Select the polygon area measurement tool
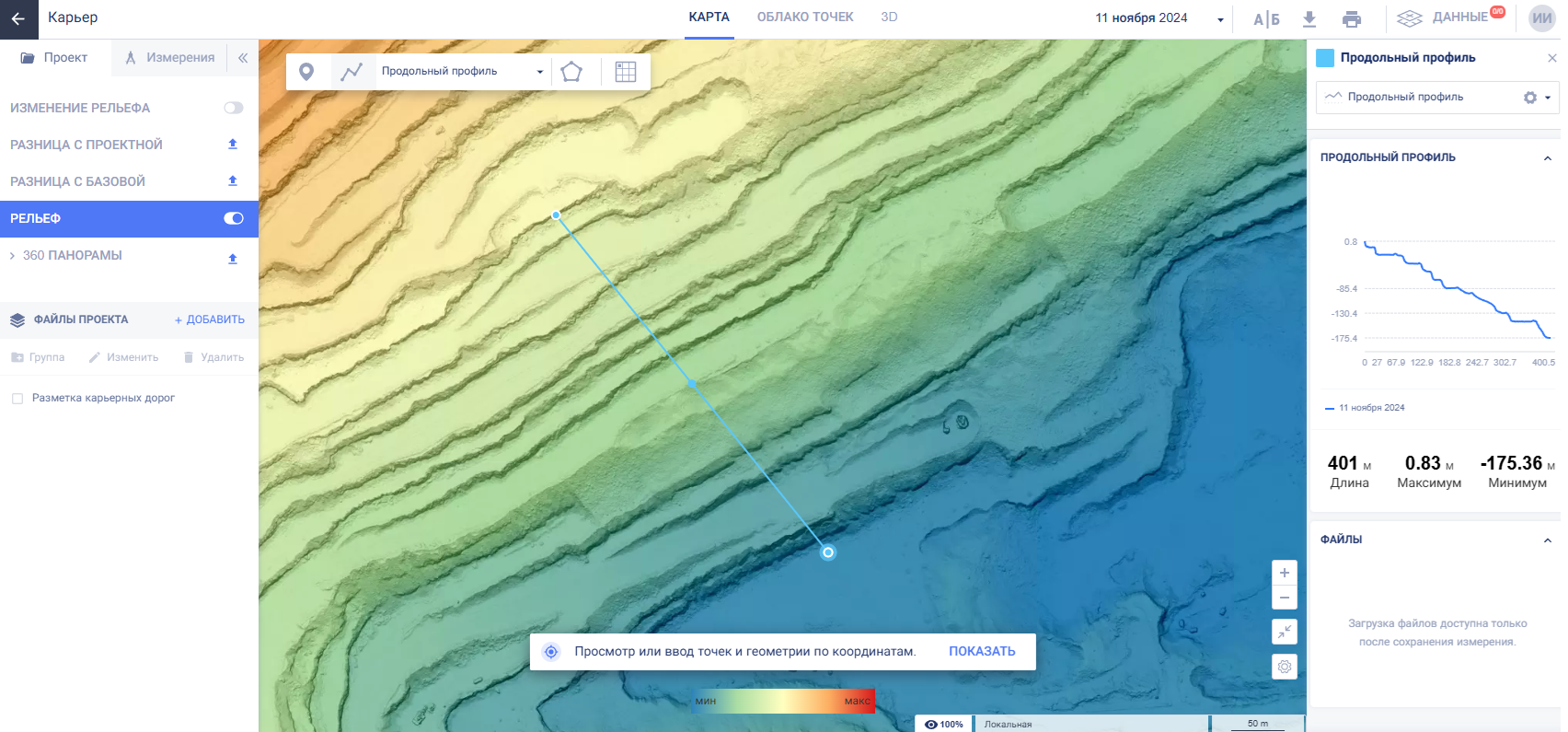The image size is (1568, 732). pyautogui.click(x=571, y=72)
